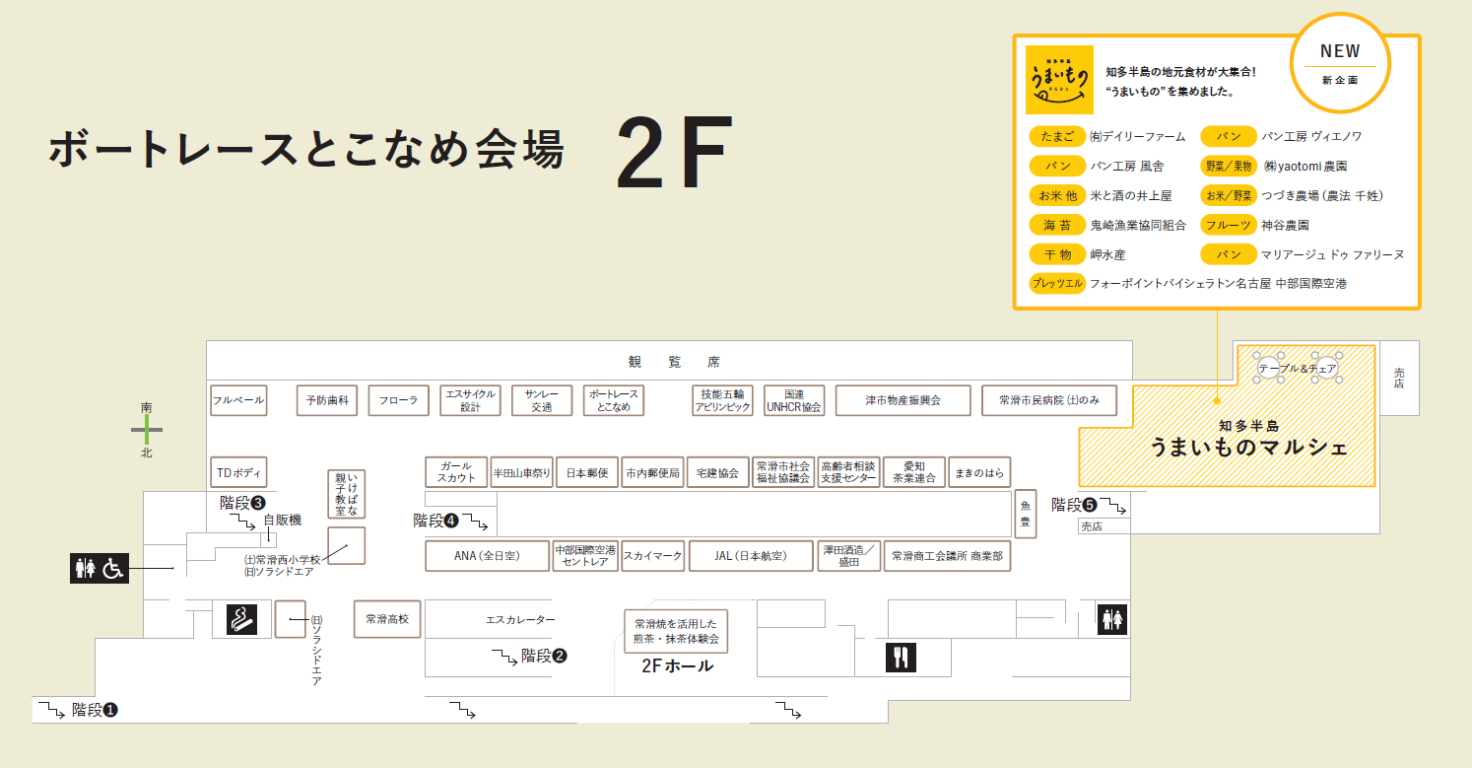Click the 宅建協会 booth
This screenshot has width=1472, height=768.
click(718, 472)
